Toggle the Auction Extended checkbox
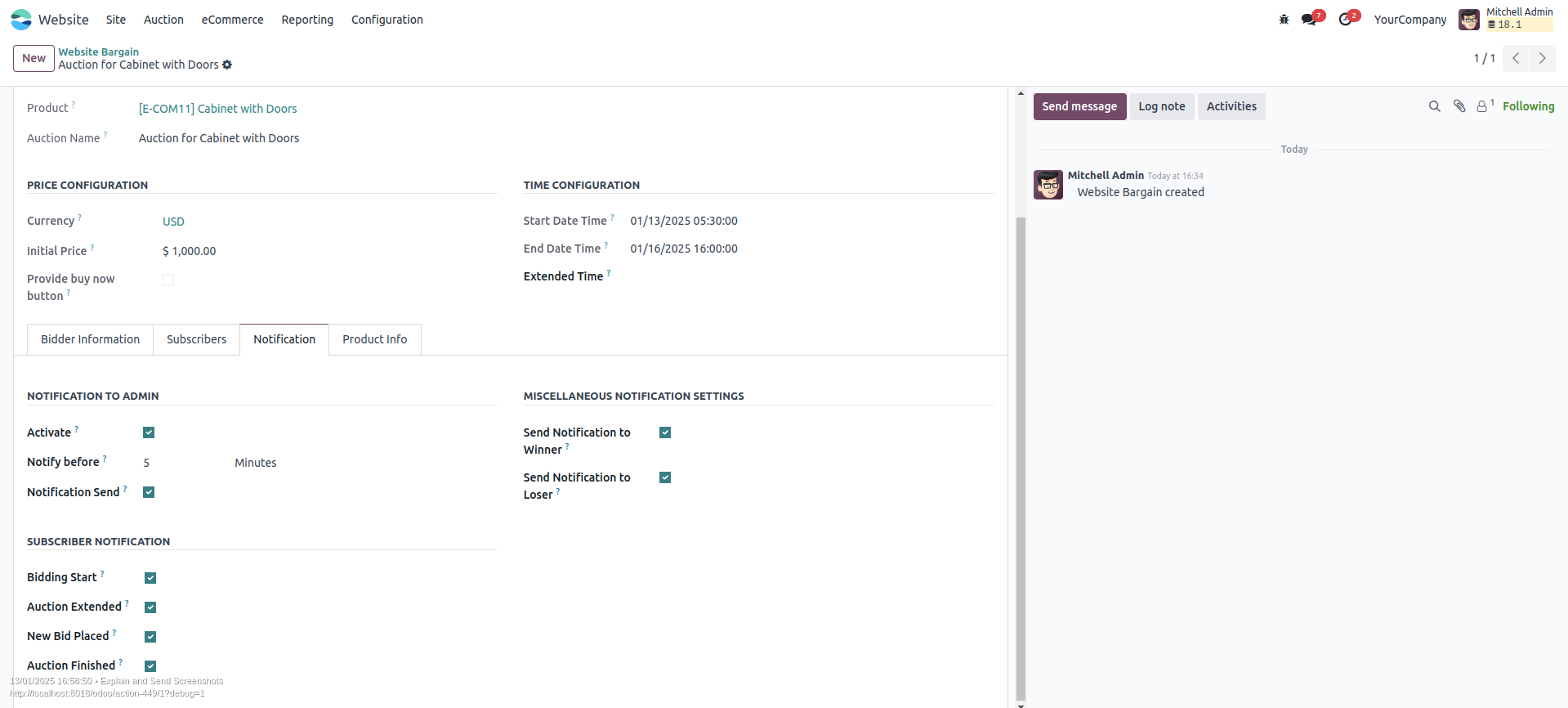1568x708 pixels. click(150, 607)
